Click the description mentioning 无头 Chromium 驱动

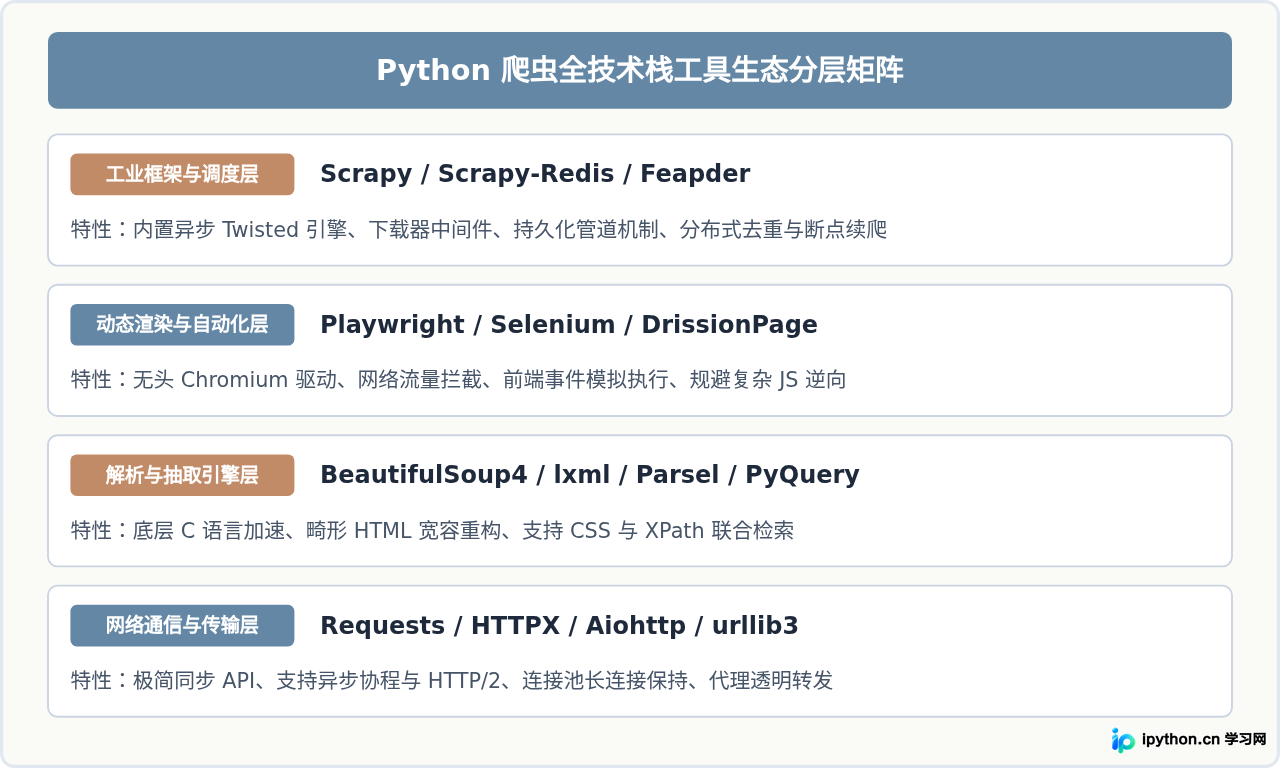tap(459, 380)
